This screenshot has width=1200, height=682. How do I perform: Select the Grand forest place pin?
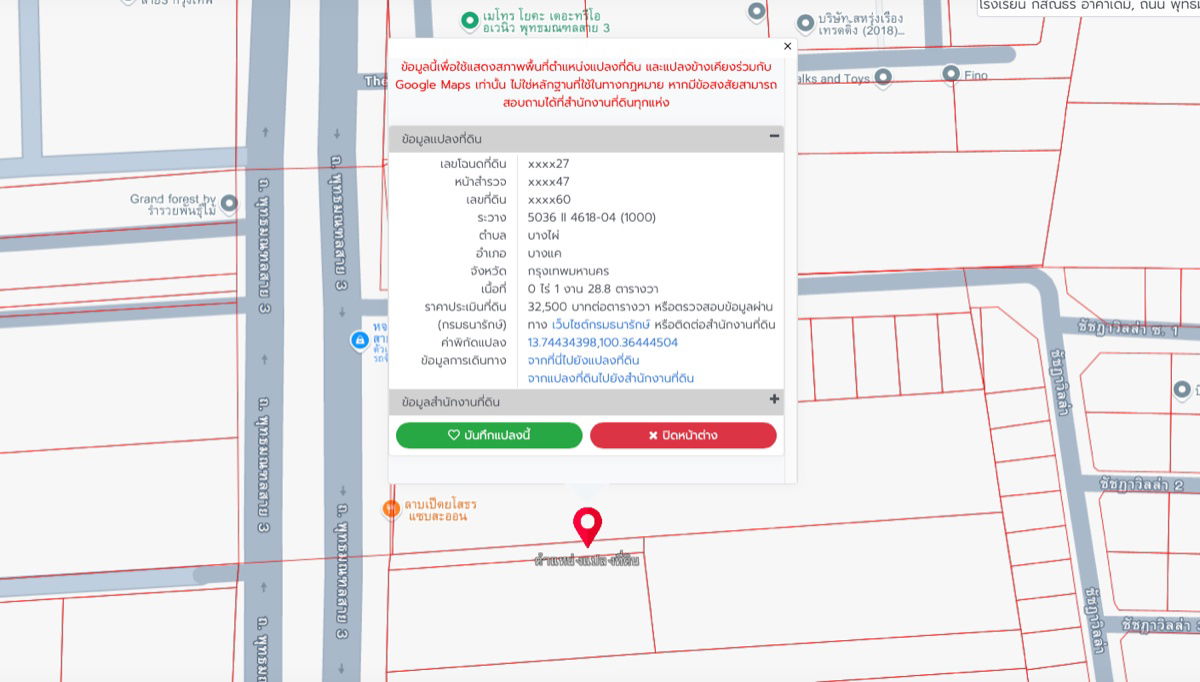pyautogui.click(x=229, y=204)
